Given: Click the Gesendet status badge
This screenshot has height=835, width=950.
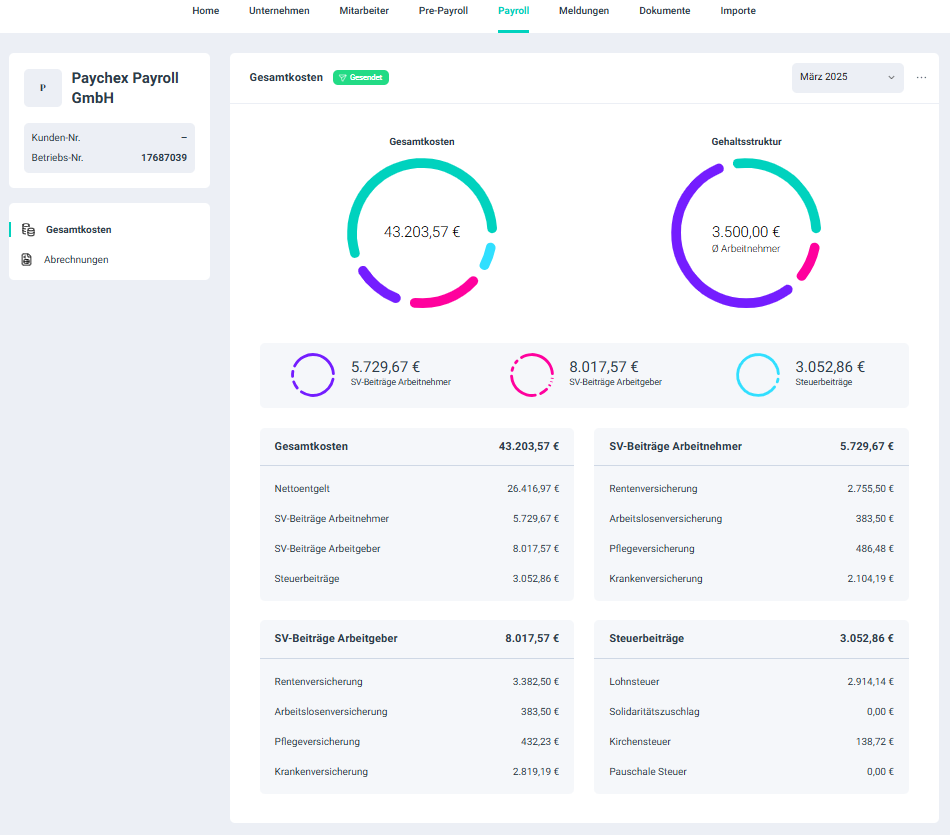Looking at the screenshot, I should coord(361,77).
